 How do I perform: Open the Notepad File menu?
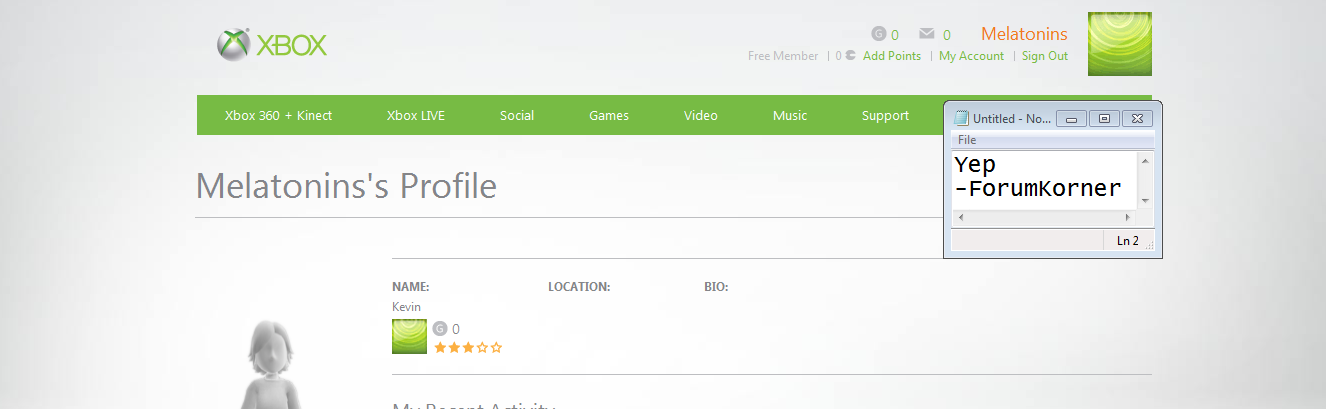coord(967,140)
